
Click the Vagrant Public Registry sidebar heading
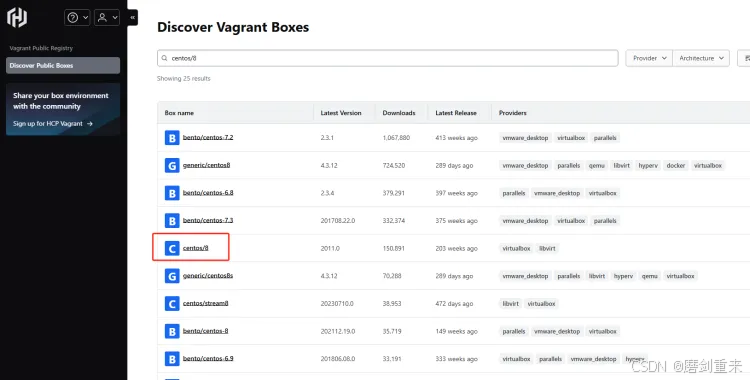41,48
